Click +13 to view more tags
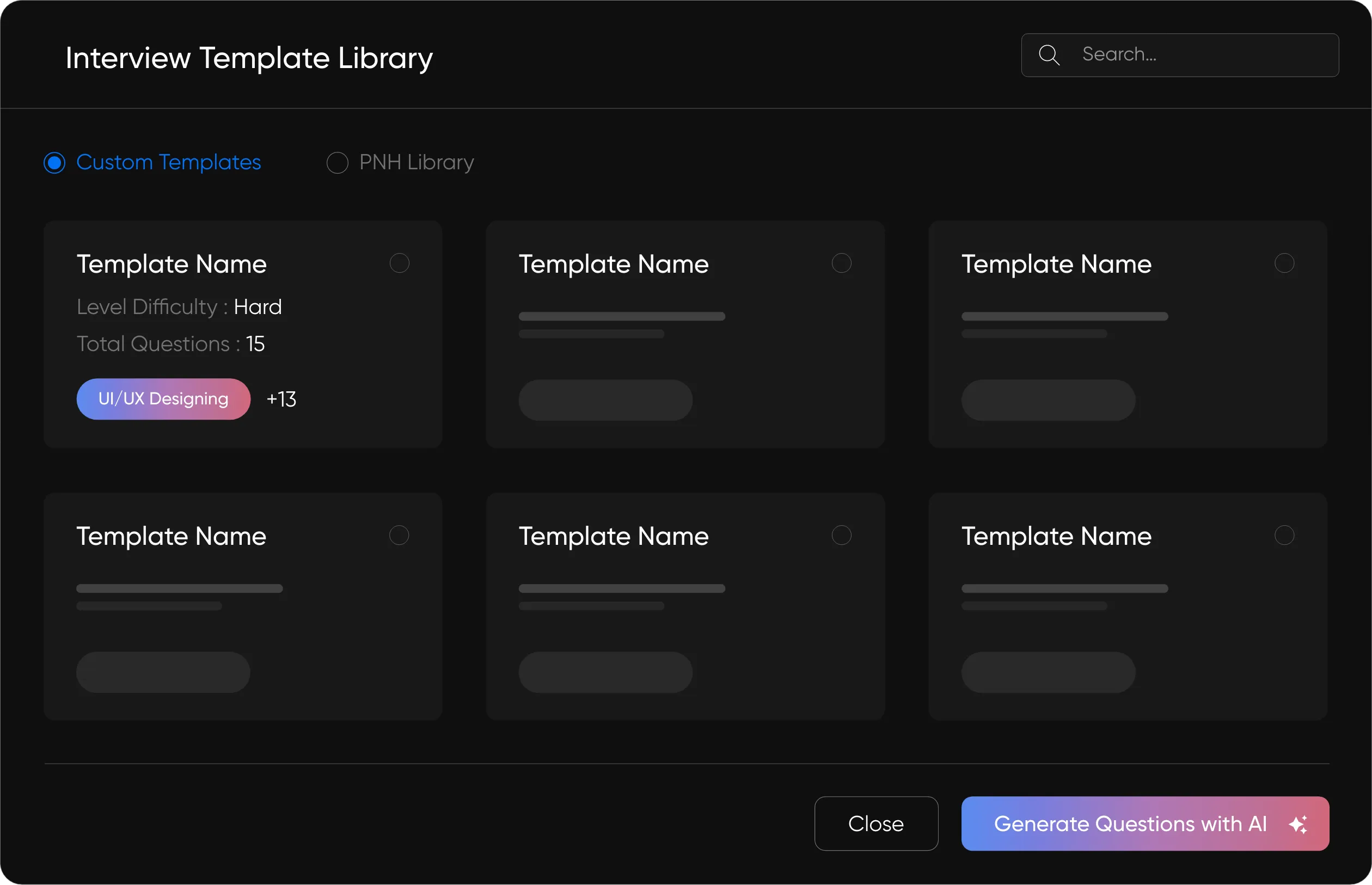The image size is (1372, 885). (281, 398)
